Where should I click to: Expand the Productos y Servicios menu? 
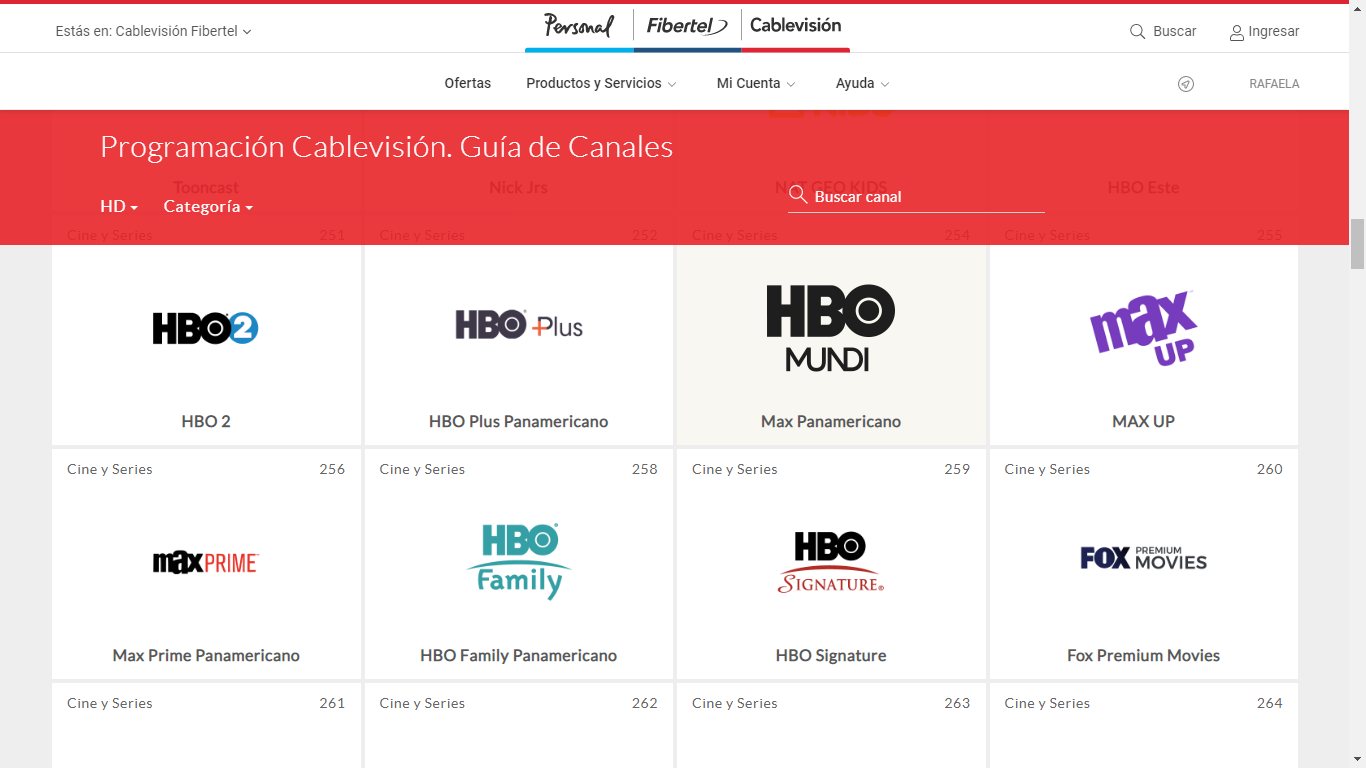coord(601,83)
